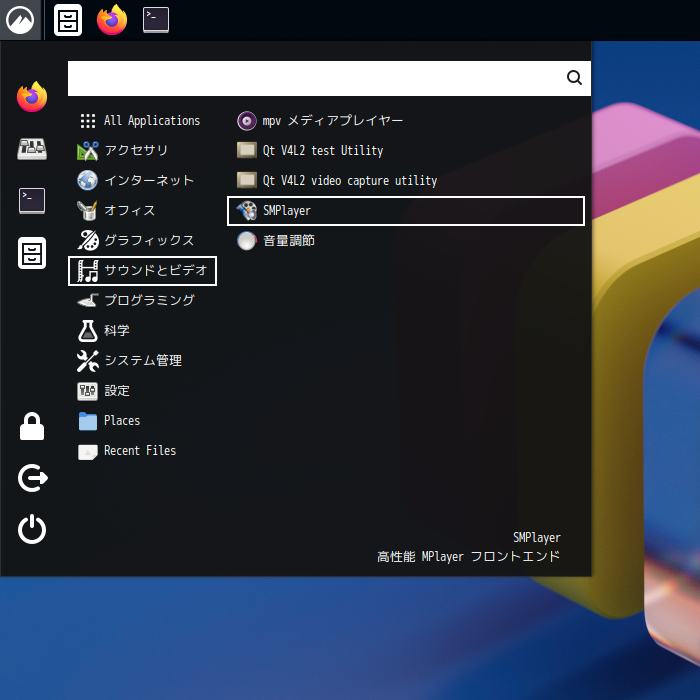Launch Firefox from the top panel
Image resolution: width=700 pixels, height=700 pixels.
click(112, 20)
